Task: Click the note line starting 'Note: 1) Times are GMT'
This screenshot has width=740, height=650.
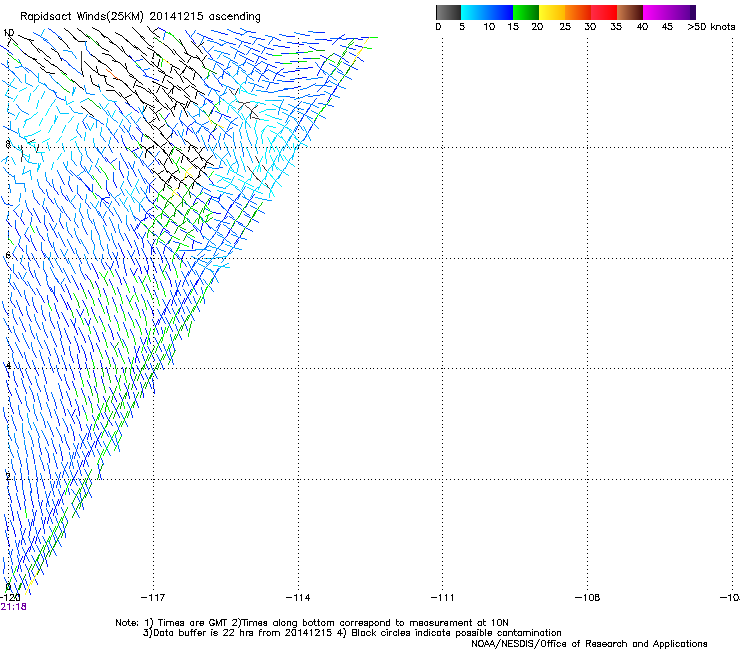Action: [x=312, y=623]
